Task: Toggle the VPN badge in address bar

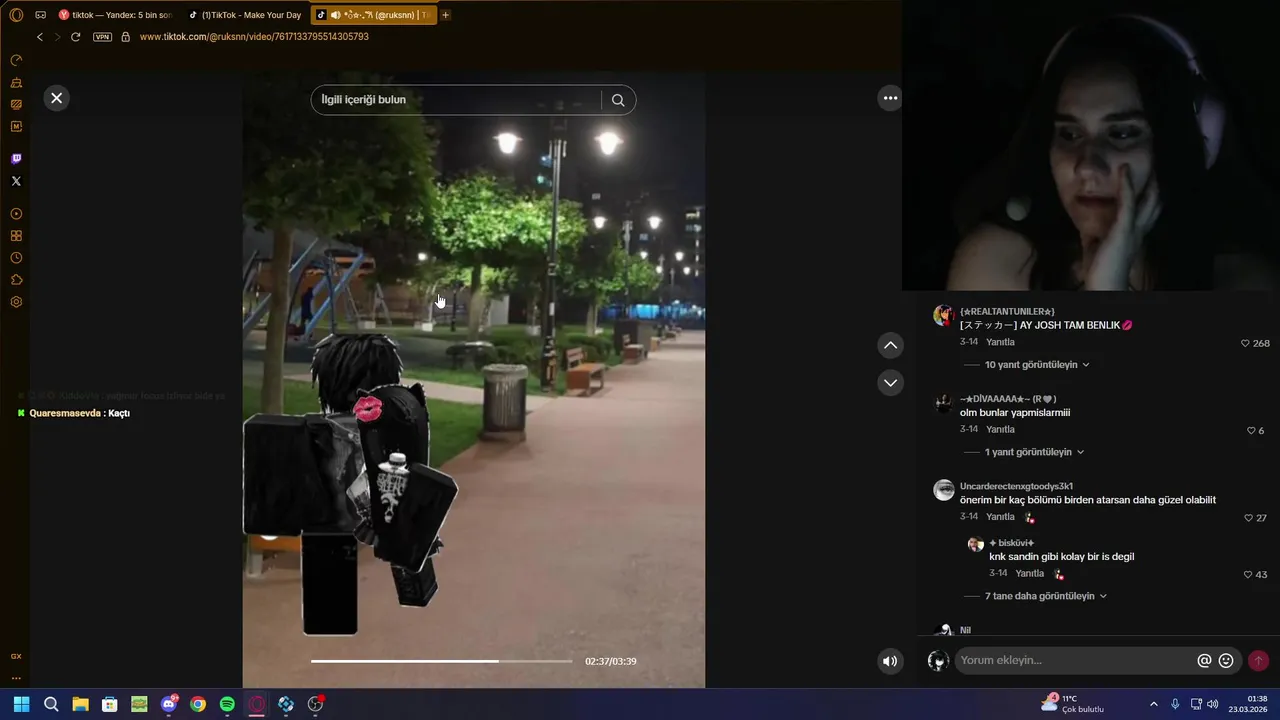Action: coord(102,37)
